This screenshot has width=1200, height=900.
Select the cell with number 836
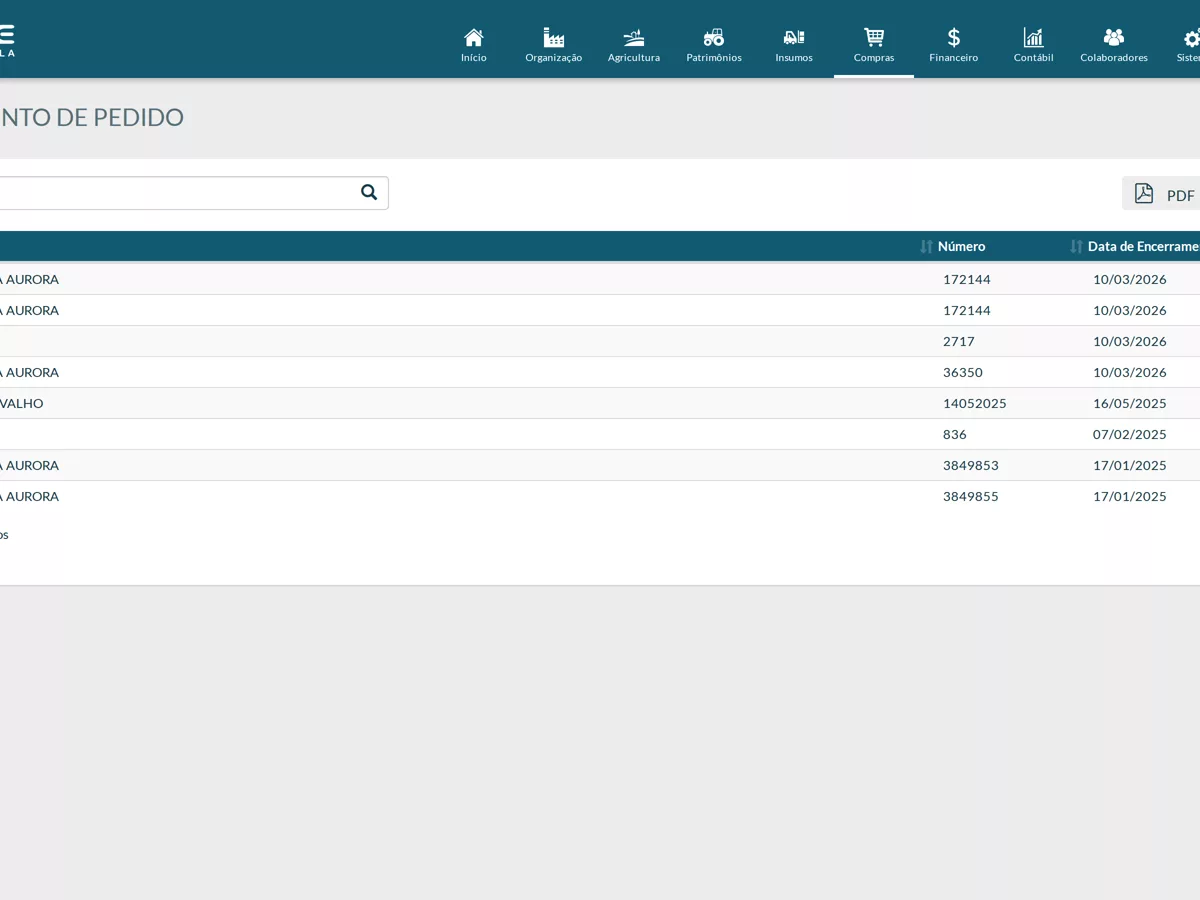tap(955, 434)
